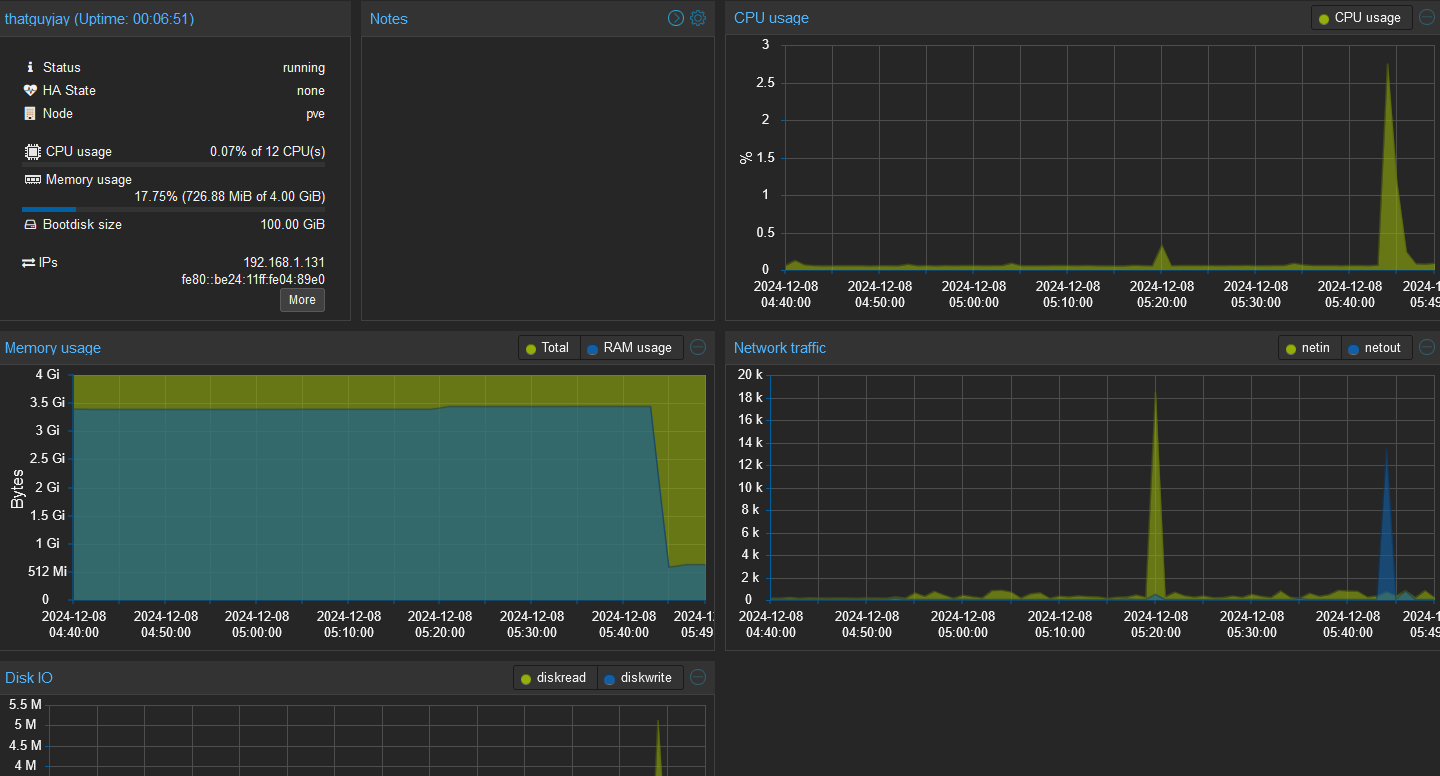Click the '0.07% of 12 CPU(s)' value
Screen dimensions: 1440x776
point(267,151)
